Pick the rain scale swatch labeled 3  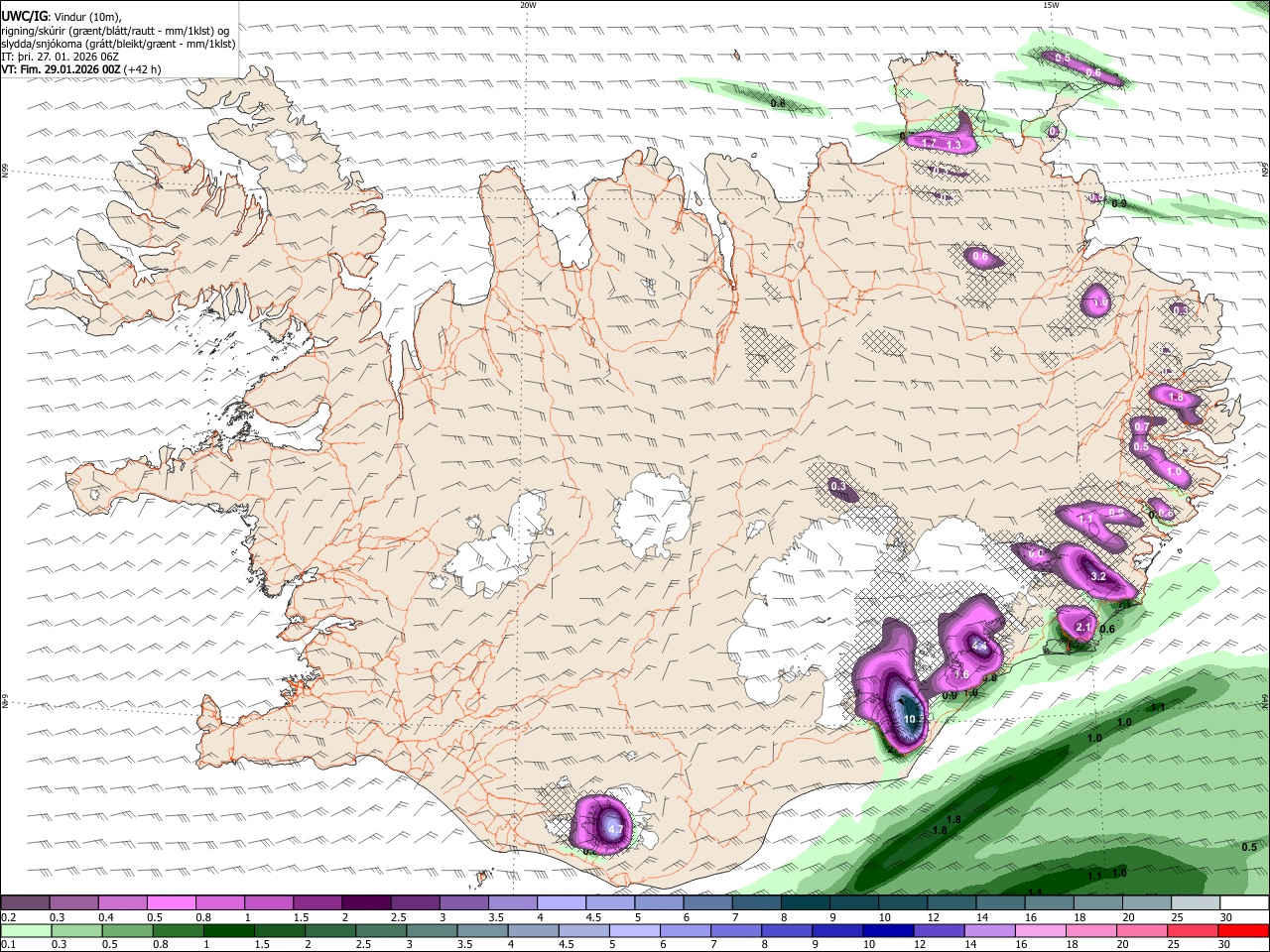tap(432, 931)
